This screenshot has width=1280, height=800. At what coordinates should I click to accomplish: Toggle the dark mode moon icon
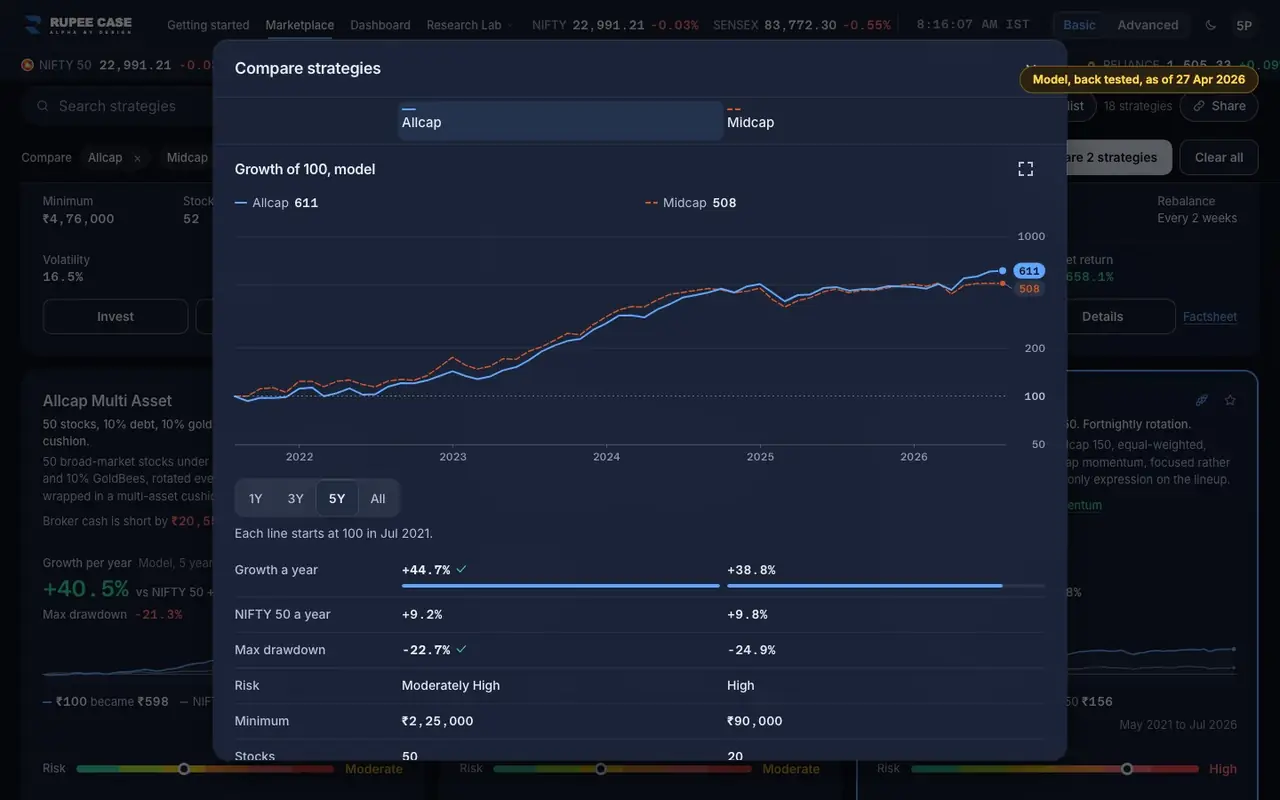click(1211, 25)
